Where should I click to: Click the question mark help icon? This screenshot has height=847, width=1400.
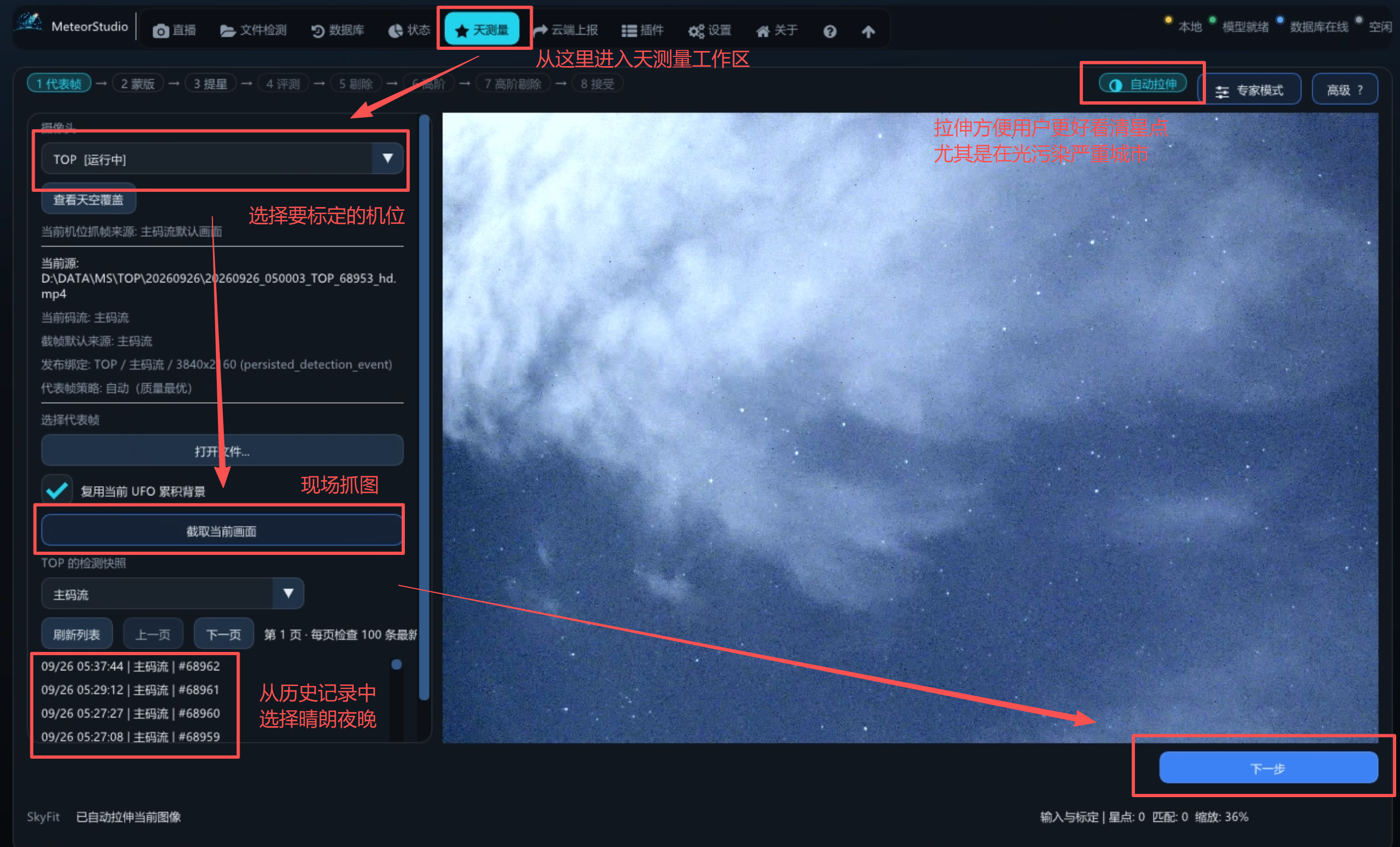click(830, 31)
